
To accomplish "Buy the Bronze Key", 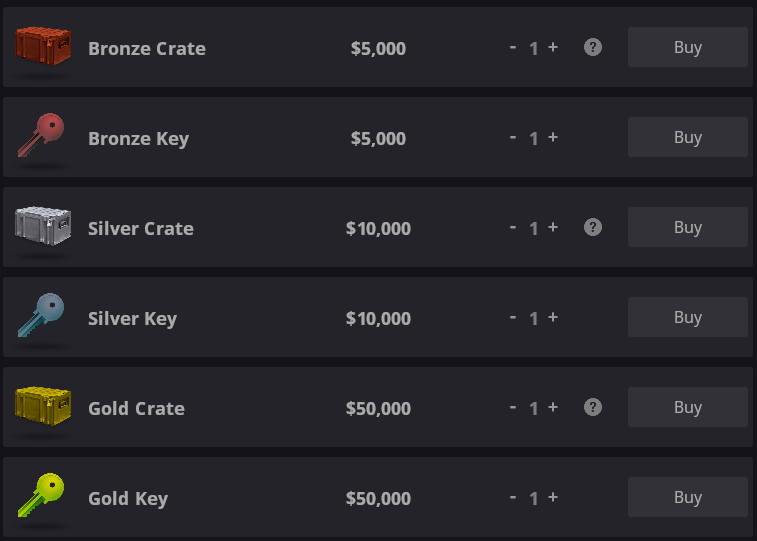I will pos(687,137).
